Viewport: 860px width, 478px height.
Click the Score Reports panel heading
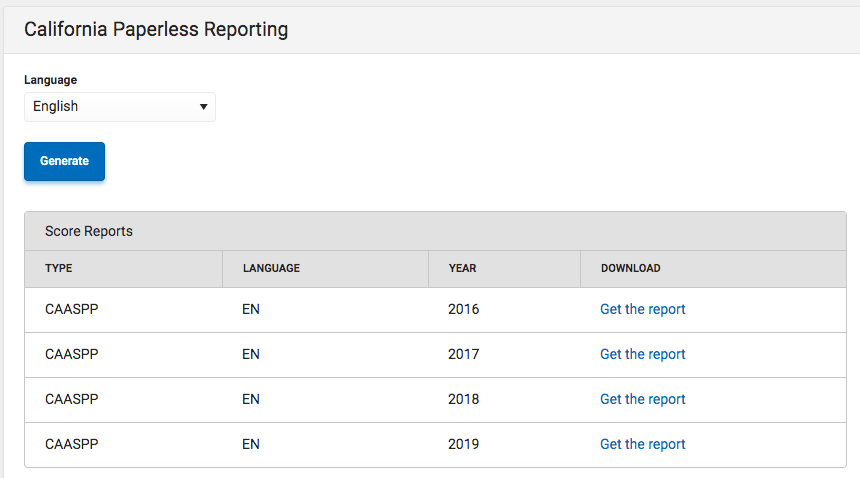point(89,231)
